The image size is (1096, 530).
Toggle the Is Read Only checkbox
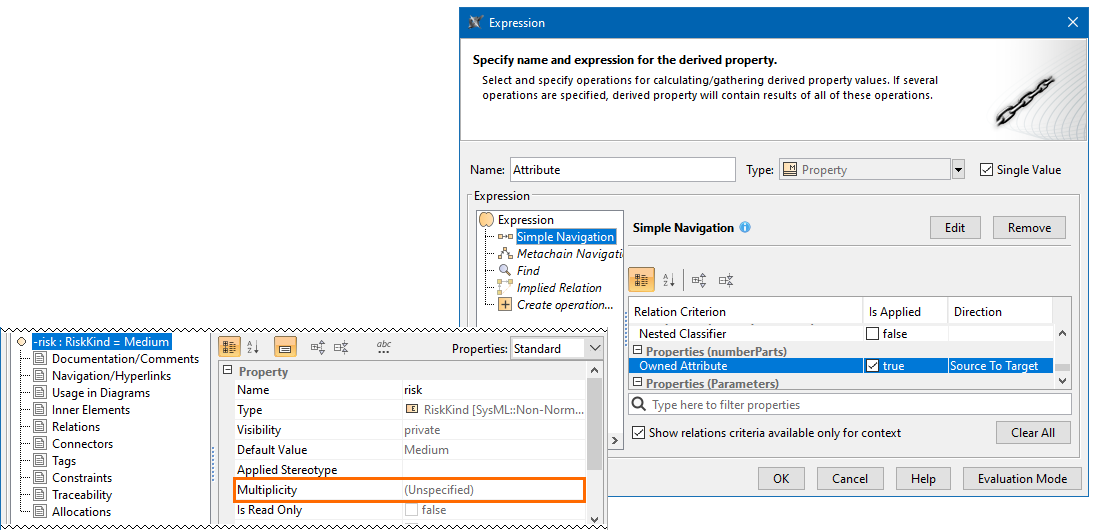[x=412, y=510]
